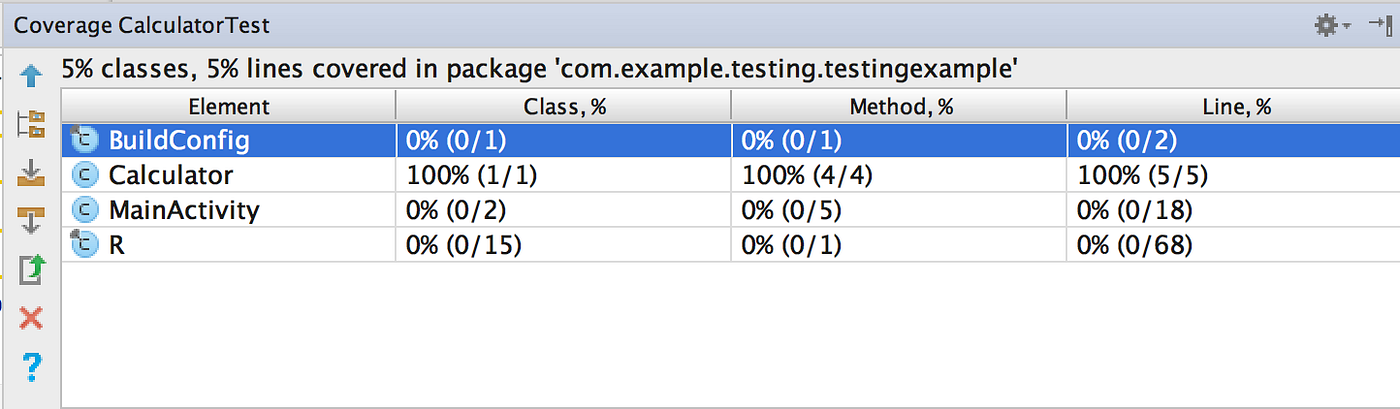1400x409 pixels.
Task: Sort by the Method, % column header
Action: [899, 107]
